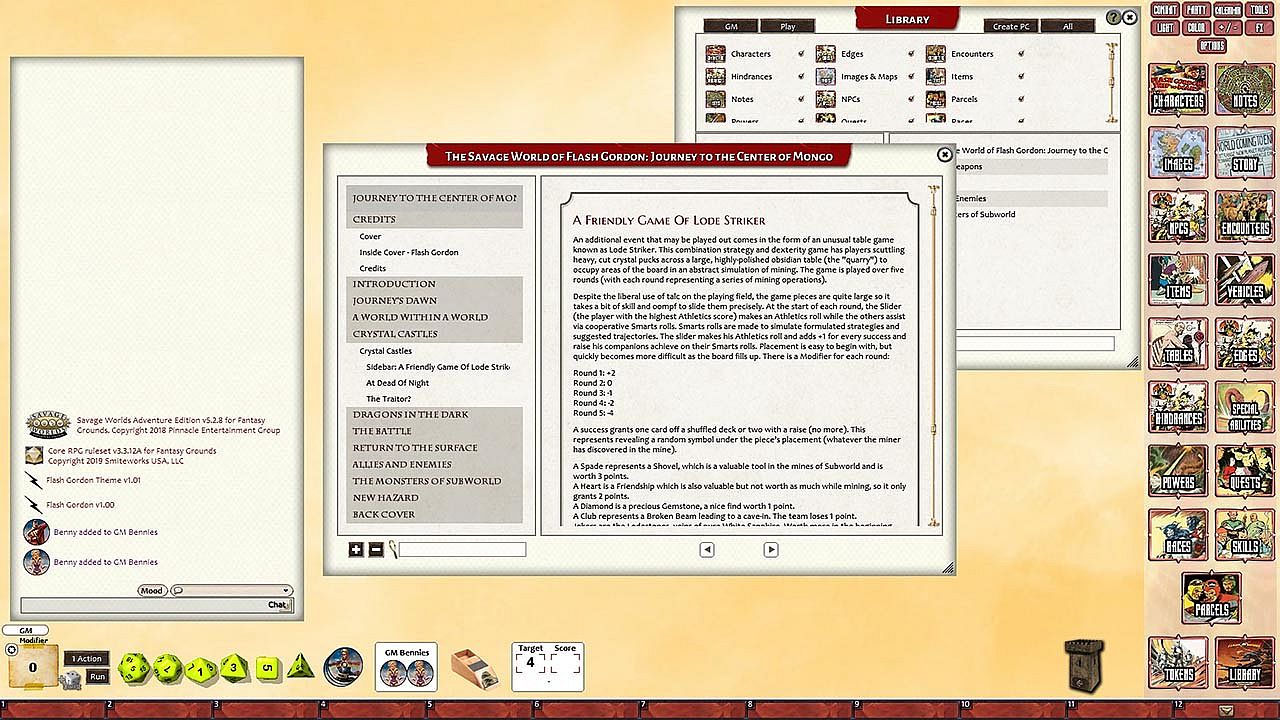Click the Create PC button
This screenshot has width=1280, height=720.
tap(1011, 26)
